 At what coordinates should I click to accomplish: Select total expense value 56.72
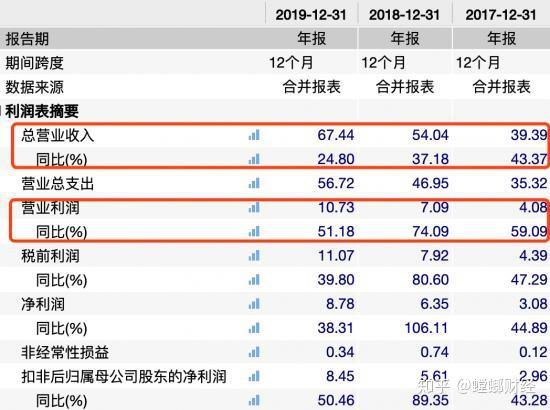tap(336, 183)
